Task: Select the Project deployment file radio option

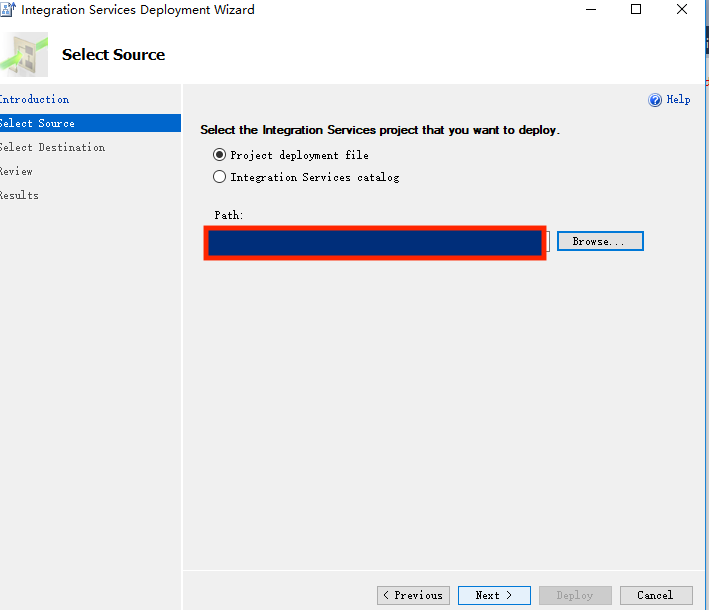Action: [x=220, y=155]
